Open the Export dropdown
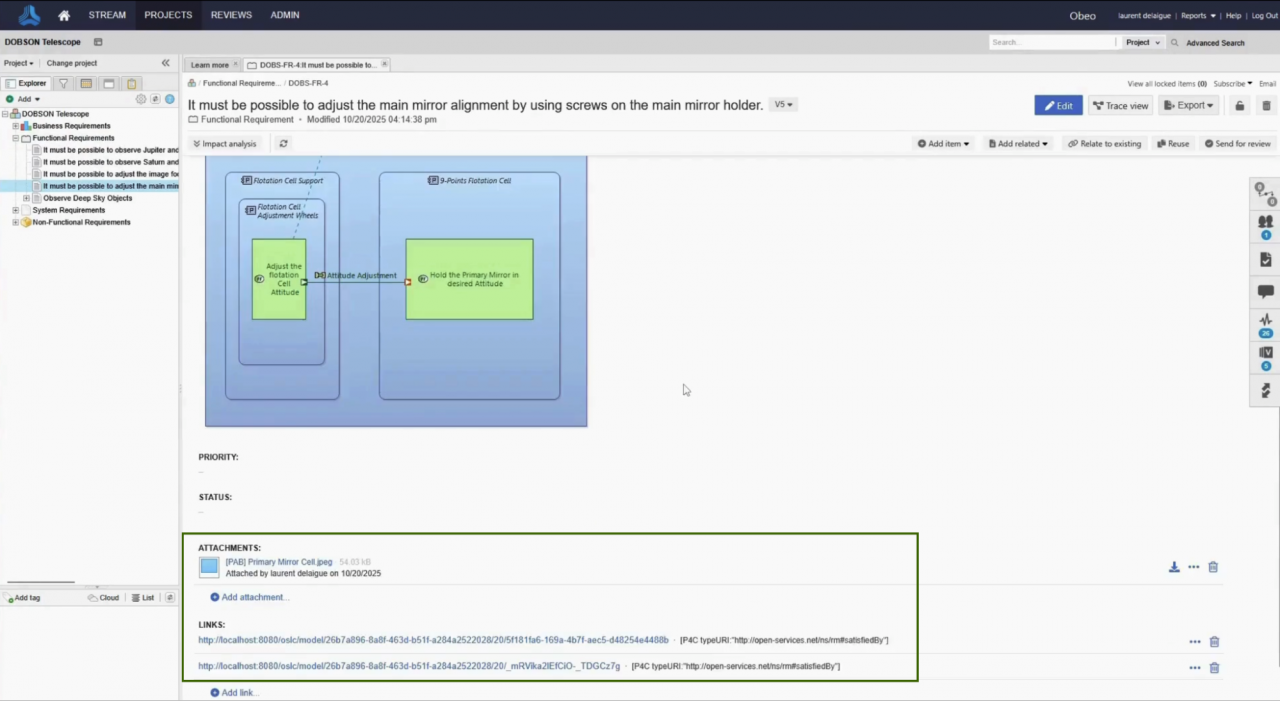The width and height of the screenshot is (1280, 701). tap(1188, 106)
